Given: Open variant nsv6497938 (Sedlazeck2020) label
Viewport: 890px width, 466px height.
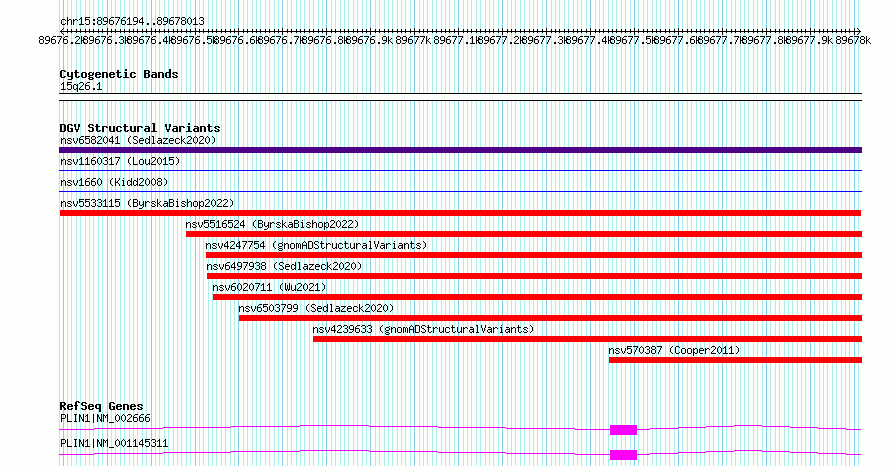Looking at the screenshot, I should click(x=284, y=266).
